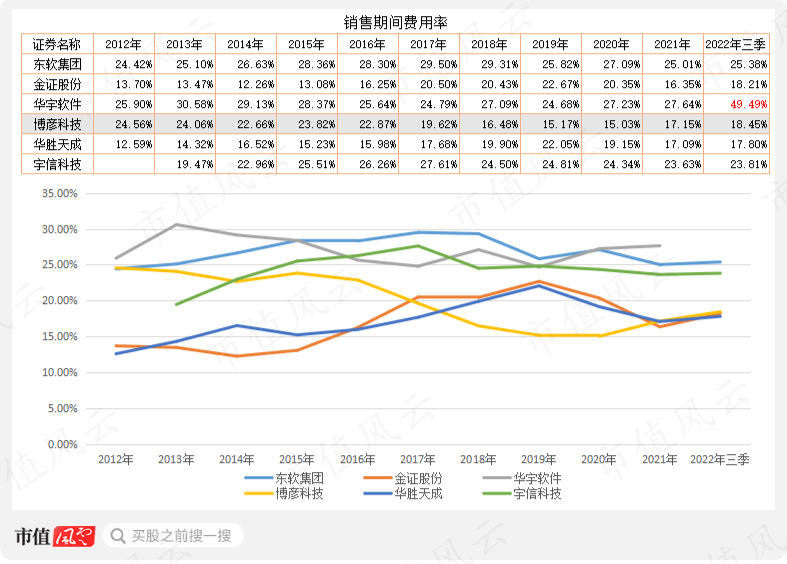Click the search magnifier icon
The width and height of the screenshot is (787, 564).
(118, 536)
